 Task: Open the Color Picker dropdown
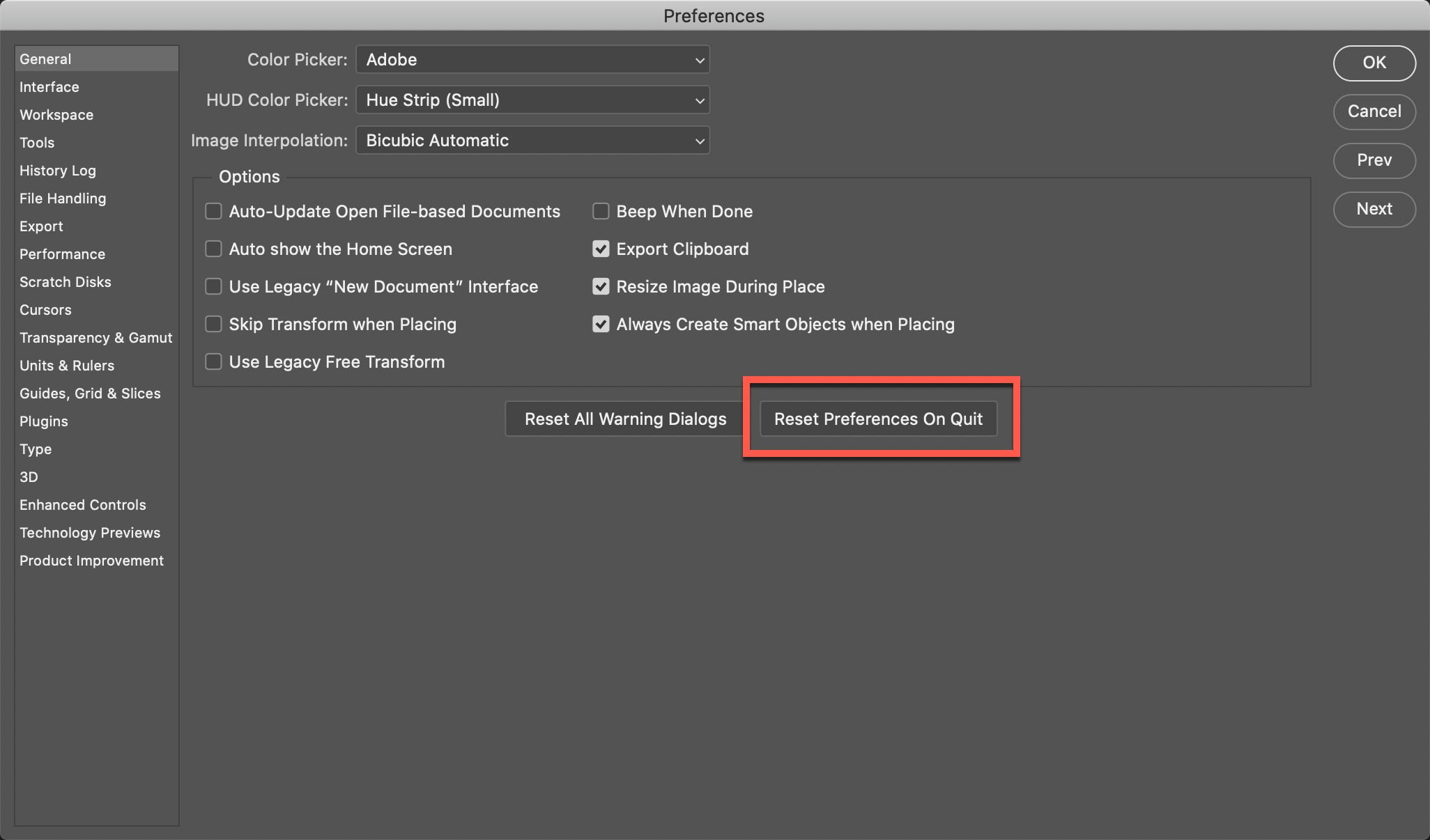[532, 60]
